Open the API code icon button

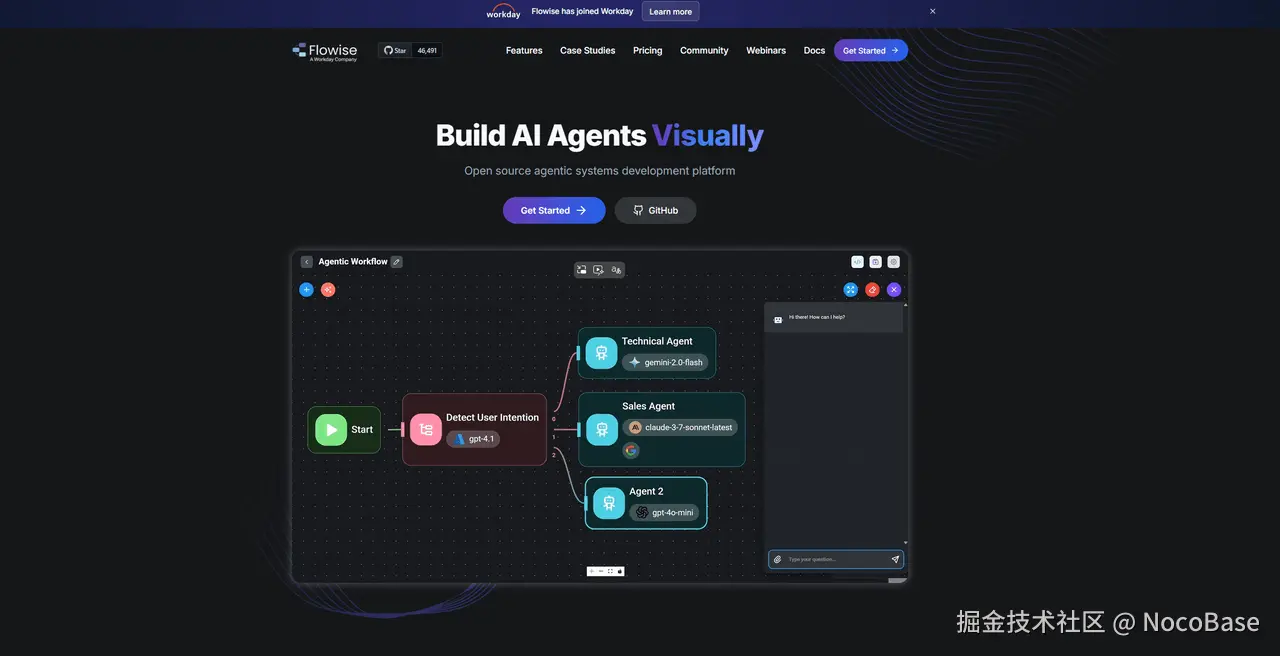pos(857,262)
